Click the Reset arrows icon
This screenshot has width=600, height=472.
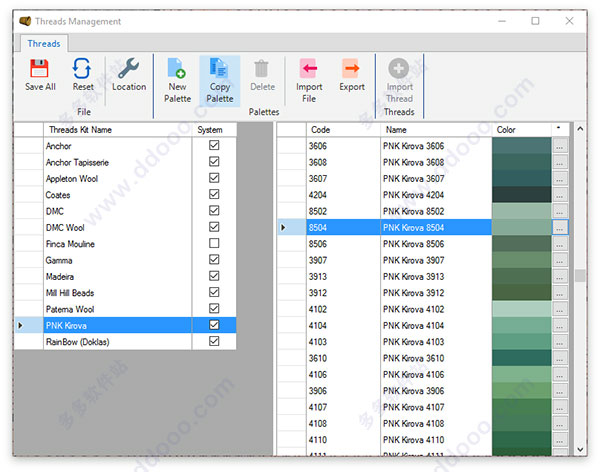pos(82,69)
